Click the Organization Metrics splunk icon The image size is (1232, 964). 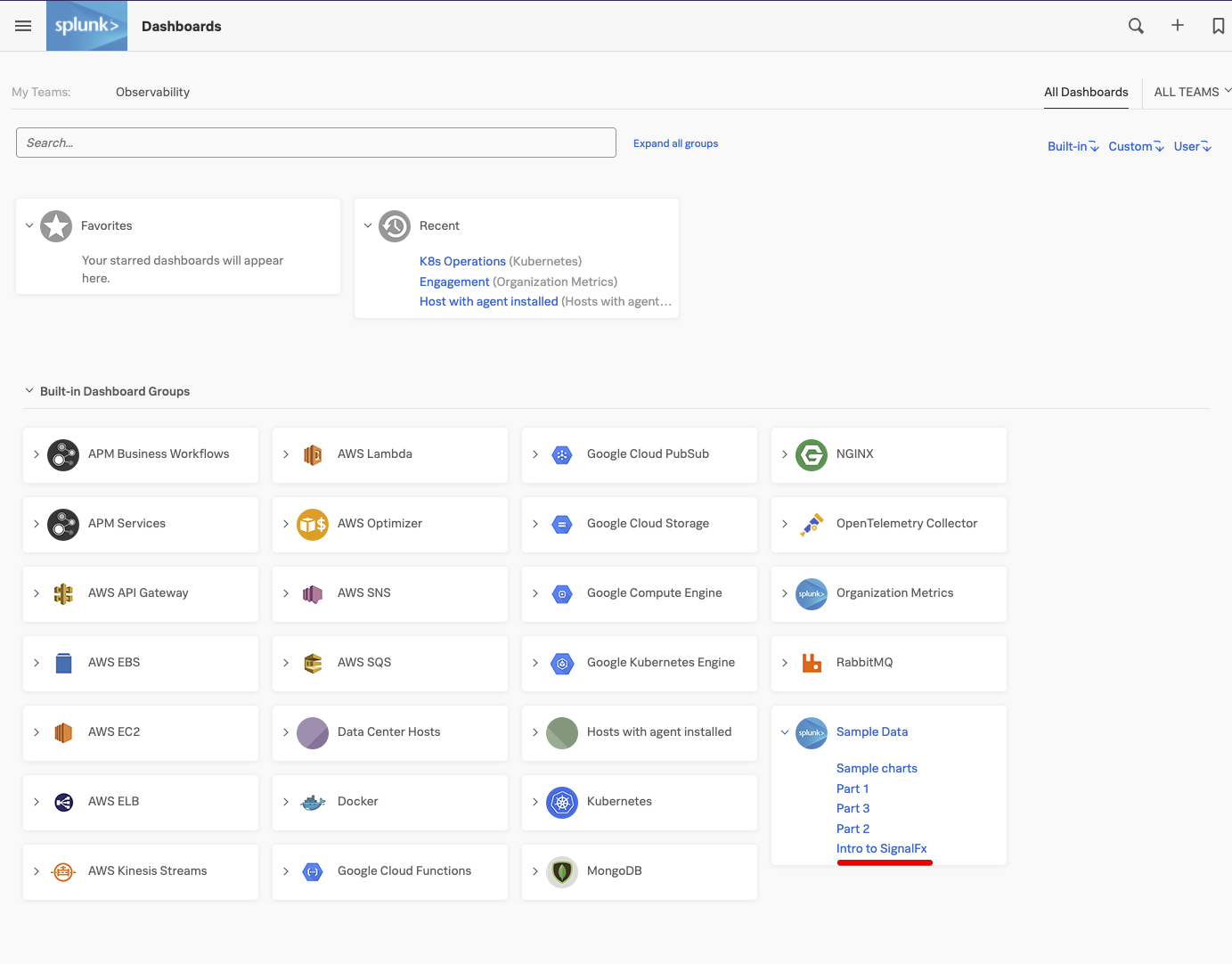[x=812, y=594]
